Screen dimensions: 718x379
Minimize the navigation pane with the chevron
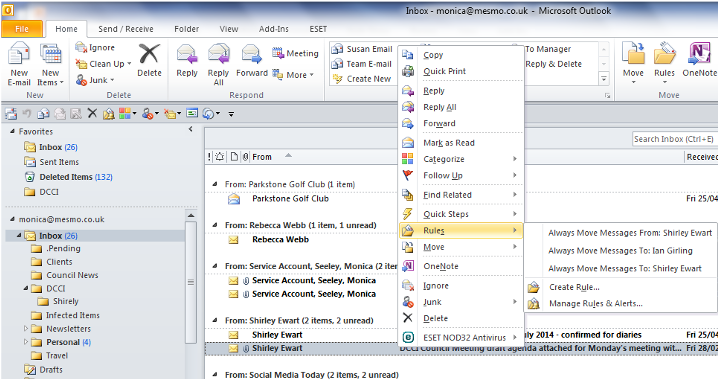pyautogui.click(x=190, y=130)
